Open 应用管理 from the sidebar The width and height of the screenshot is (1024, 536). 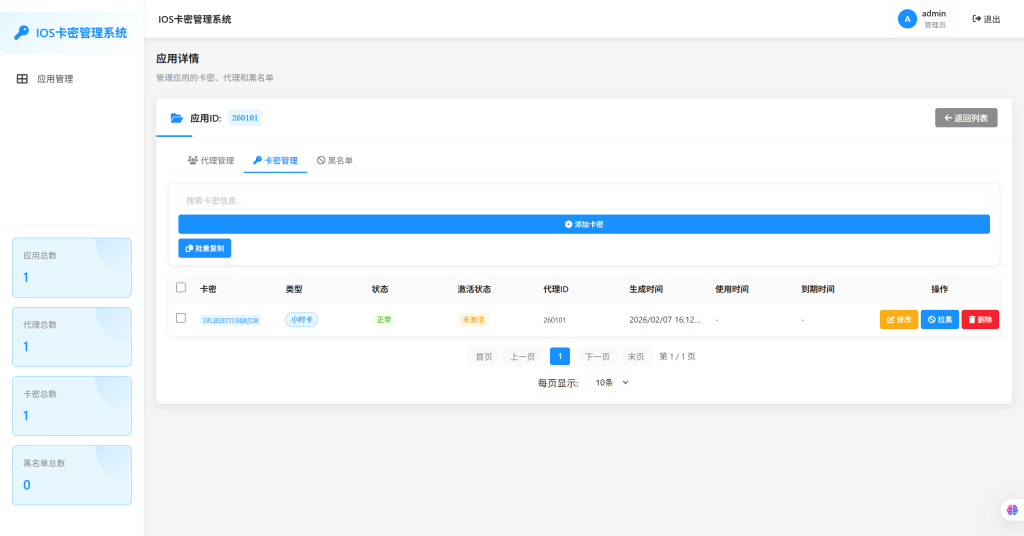click(54, 79)
